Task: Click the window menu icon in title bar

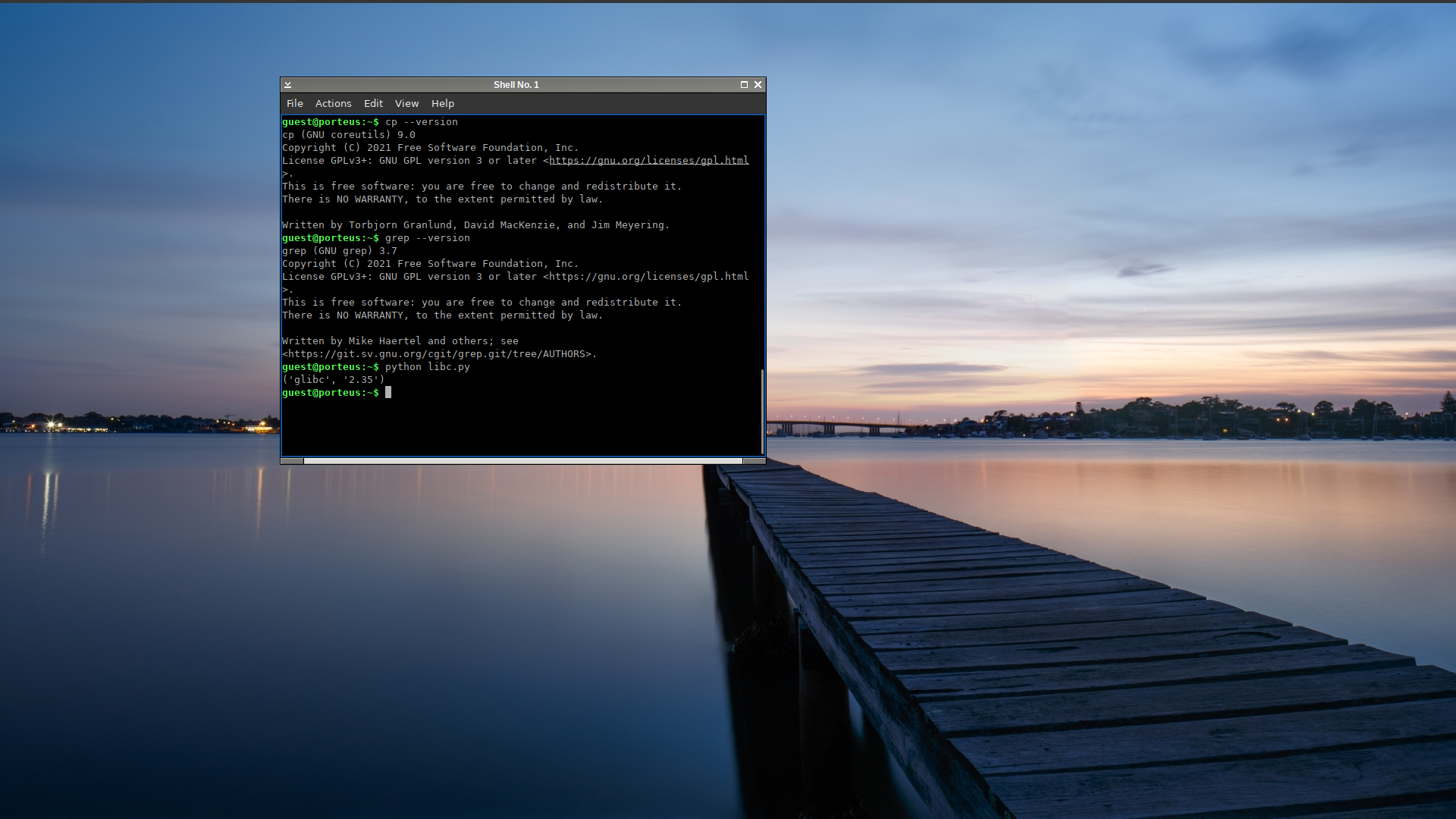Action: tap(287, 85)
